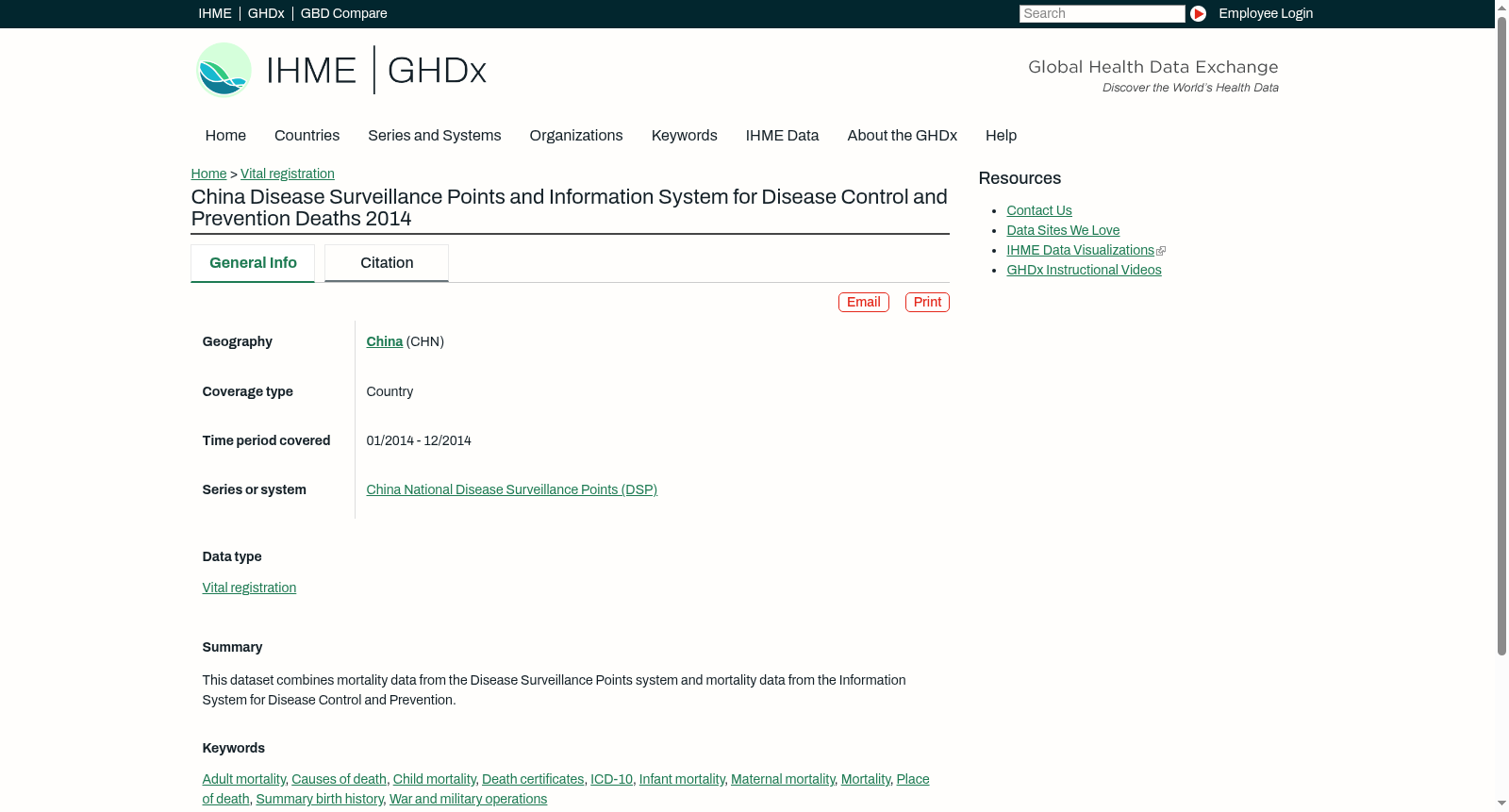Click the Adult mortality keyword

coord(244,779)
